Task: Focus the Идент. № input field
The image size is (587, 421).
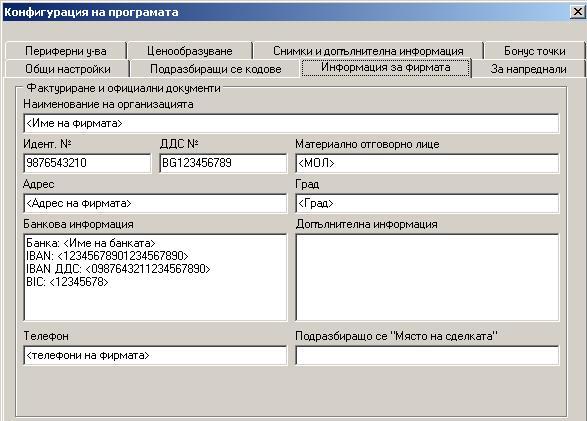Action: pos(87,163)
